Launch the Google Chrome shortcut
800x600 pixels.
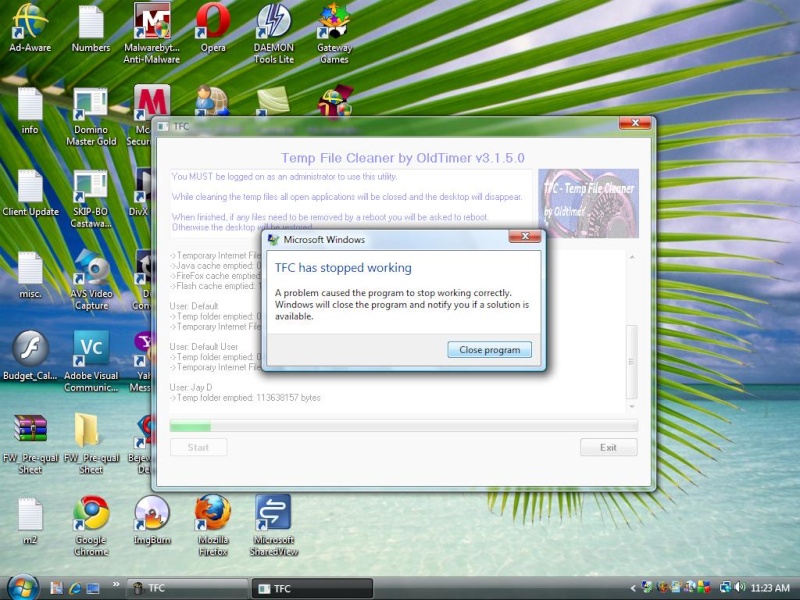[91, 526]
